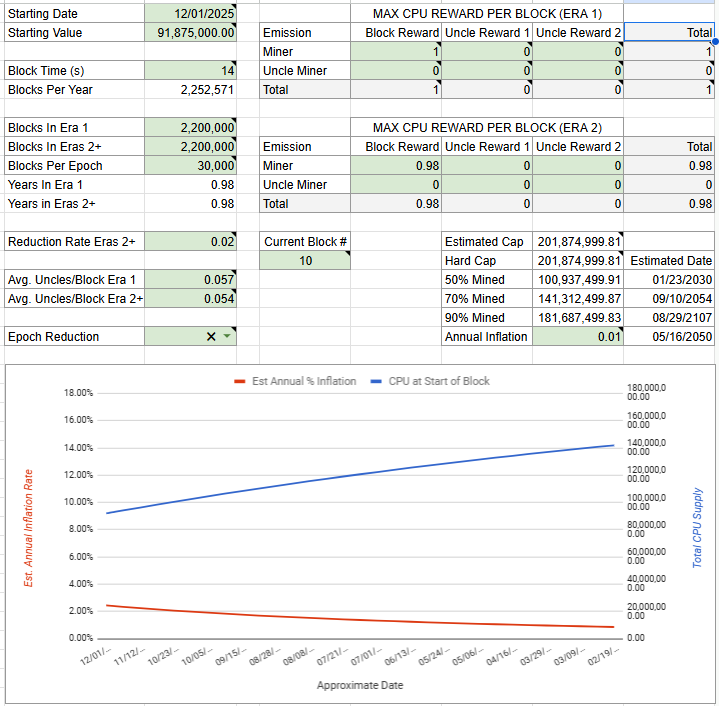The height and width of the screenshot is (706, 719).
Task: Select the Estimated Date header cell
Action: (669, 260)
